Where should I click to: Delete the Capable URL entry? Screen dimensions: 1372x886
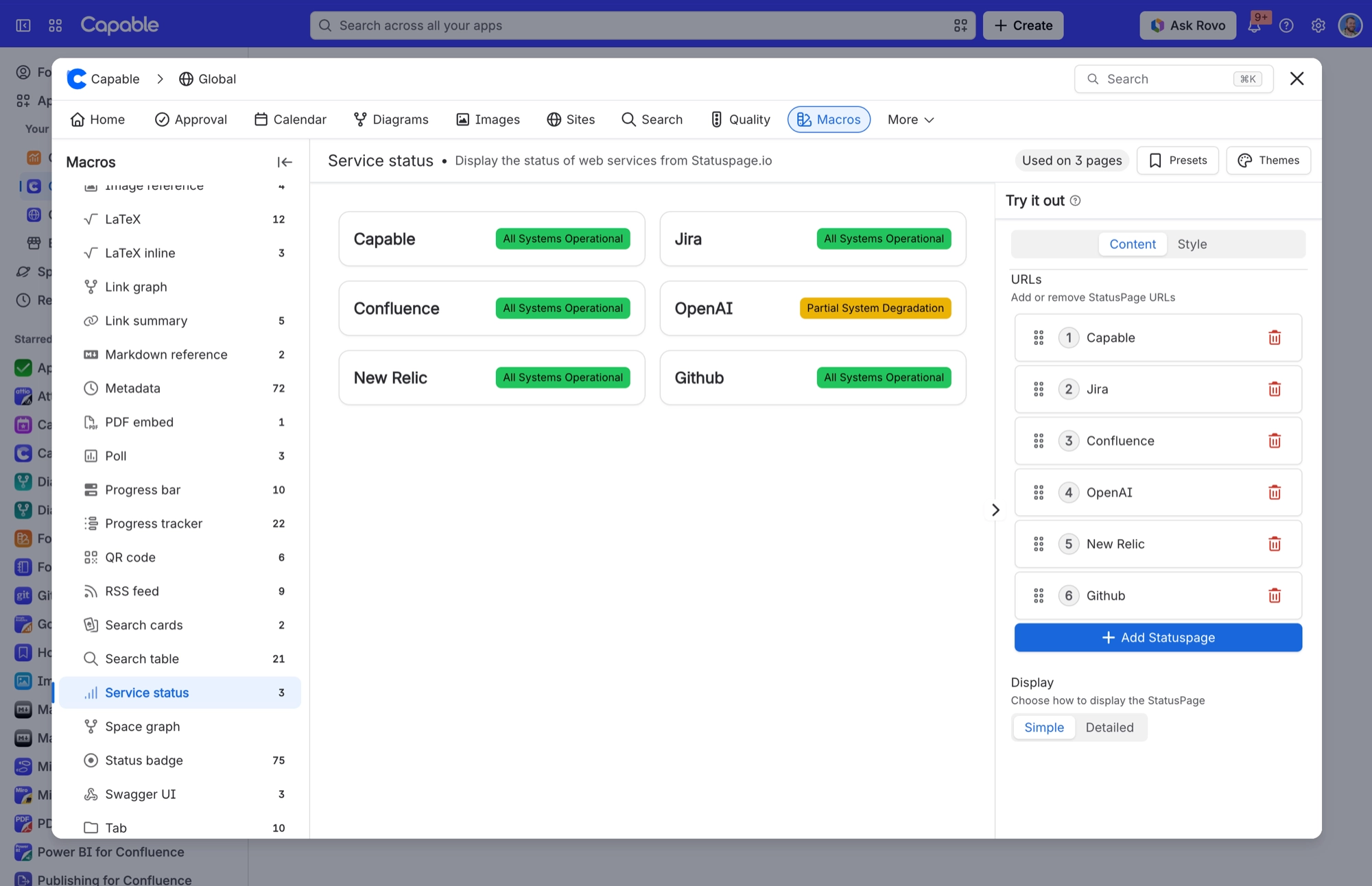[x=1275, y=337]
